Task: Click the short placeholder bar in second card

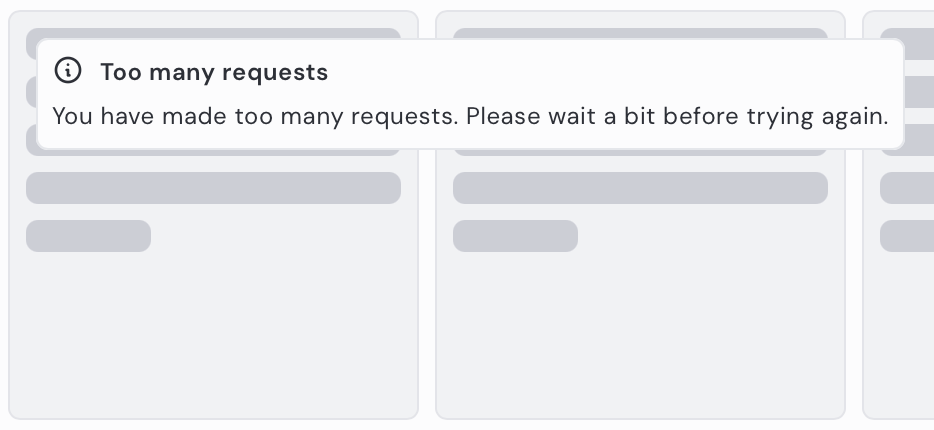Action: [x=515, y=236]
